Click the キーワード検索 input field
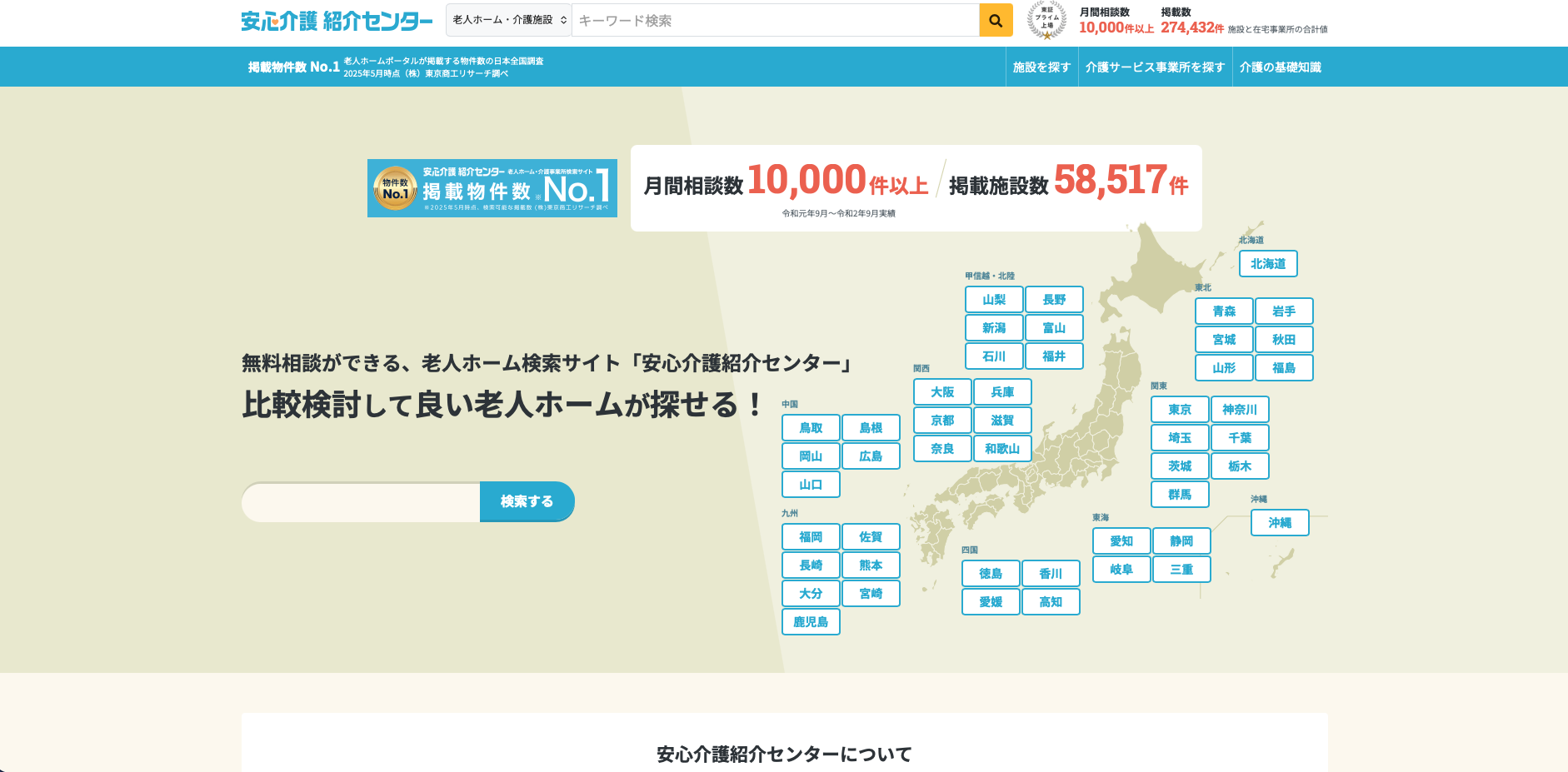1568x772 pixels. tap(775, 21)
